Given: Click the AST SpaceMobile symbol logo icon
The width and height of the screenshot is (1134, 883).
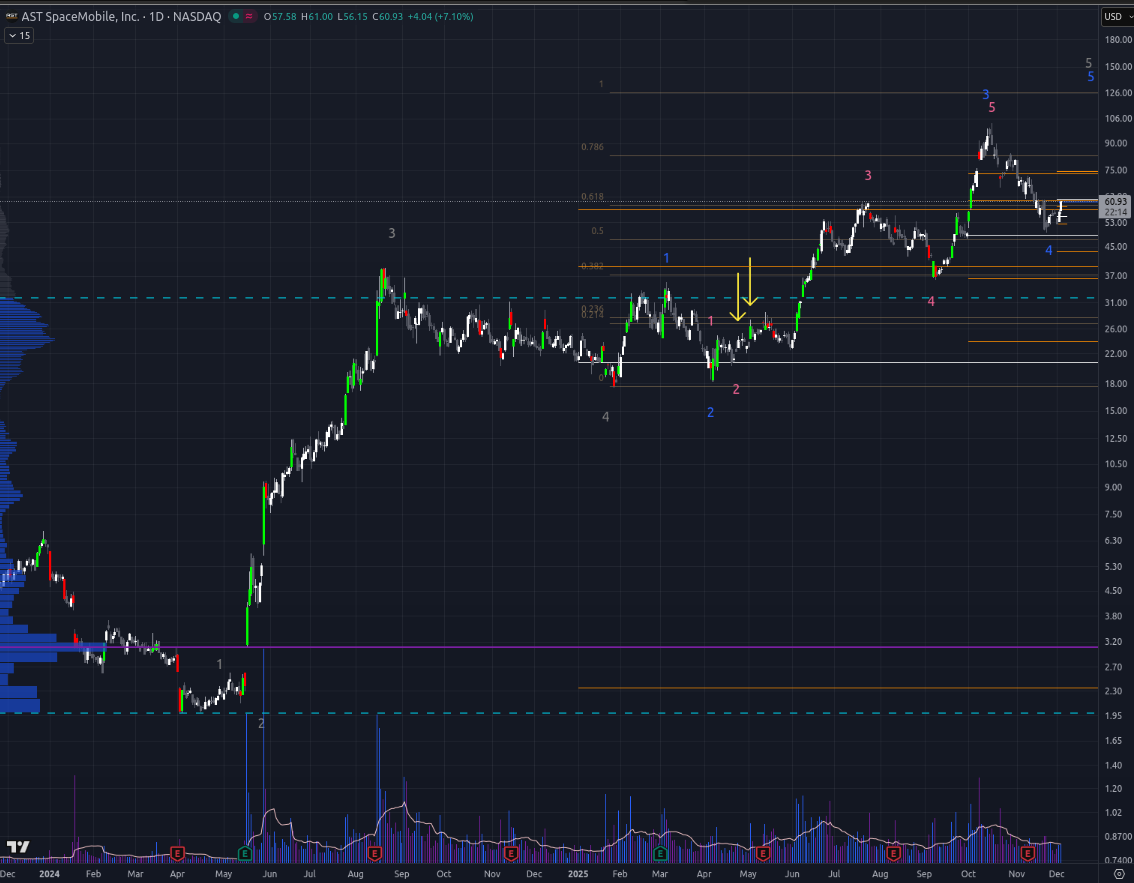Looking at the screenshot, I should point(10,17).
